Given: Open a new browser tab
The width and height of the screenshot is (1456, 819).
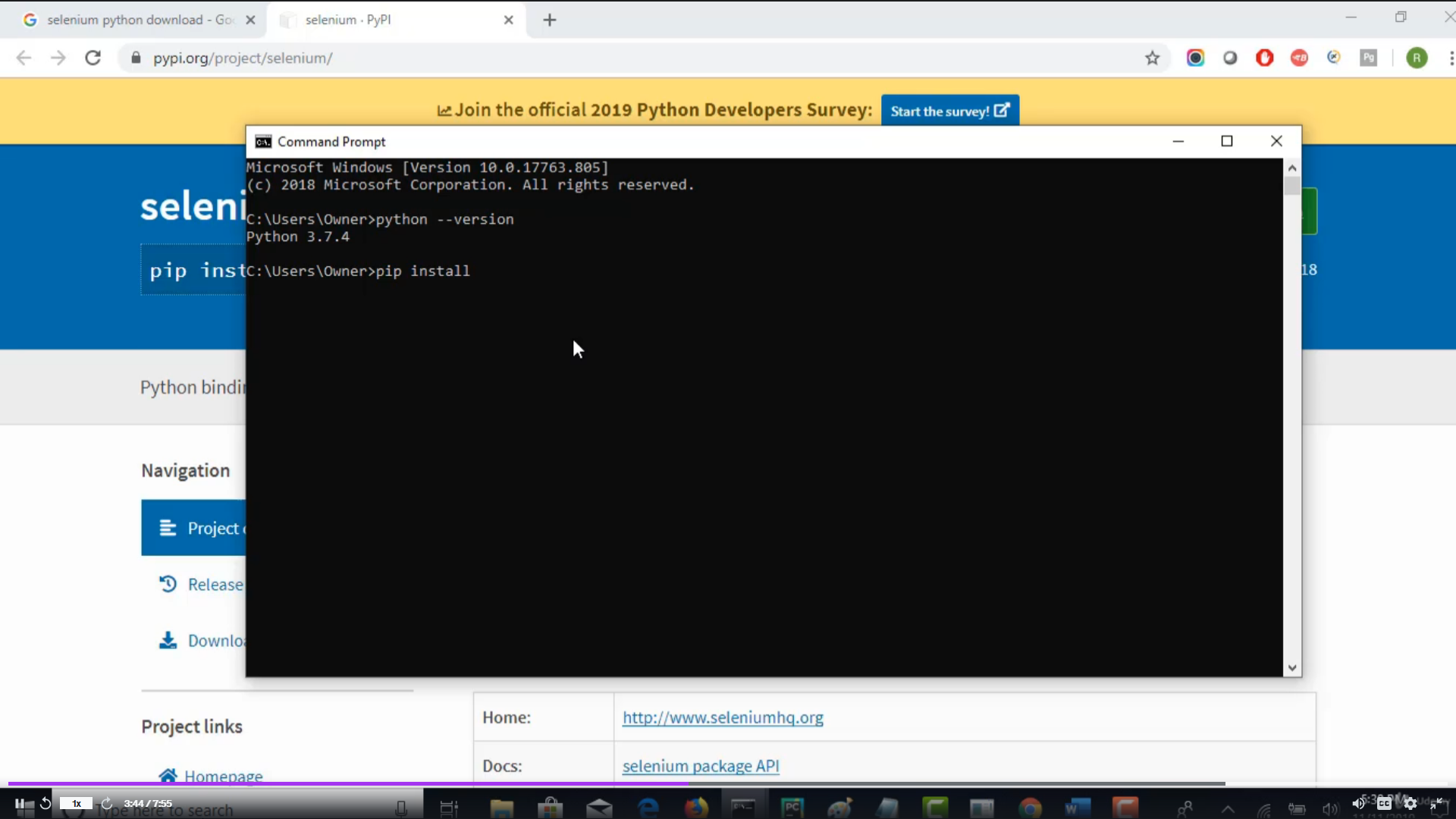Looking at the screenshot, I should tap(550, 20).
